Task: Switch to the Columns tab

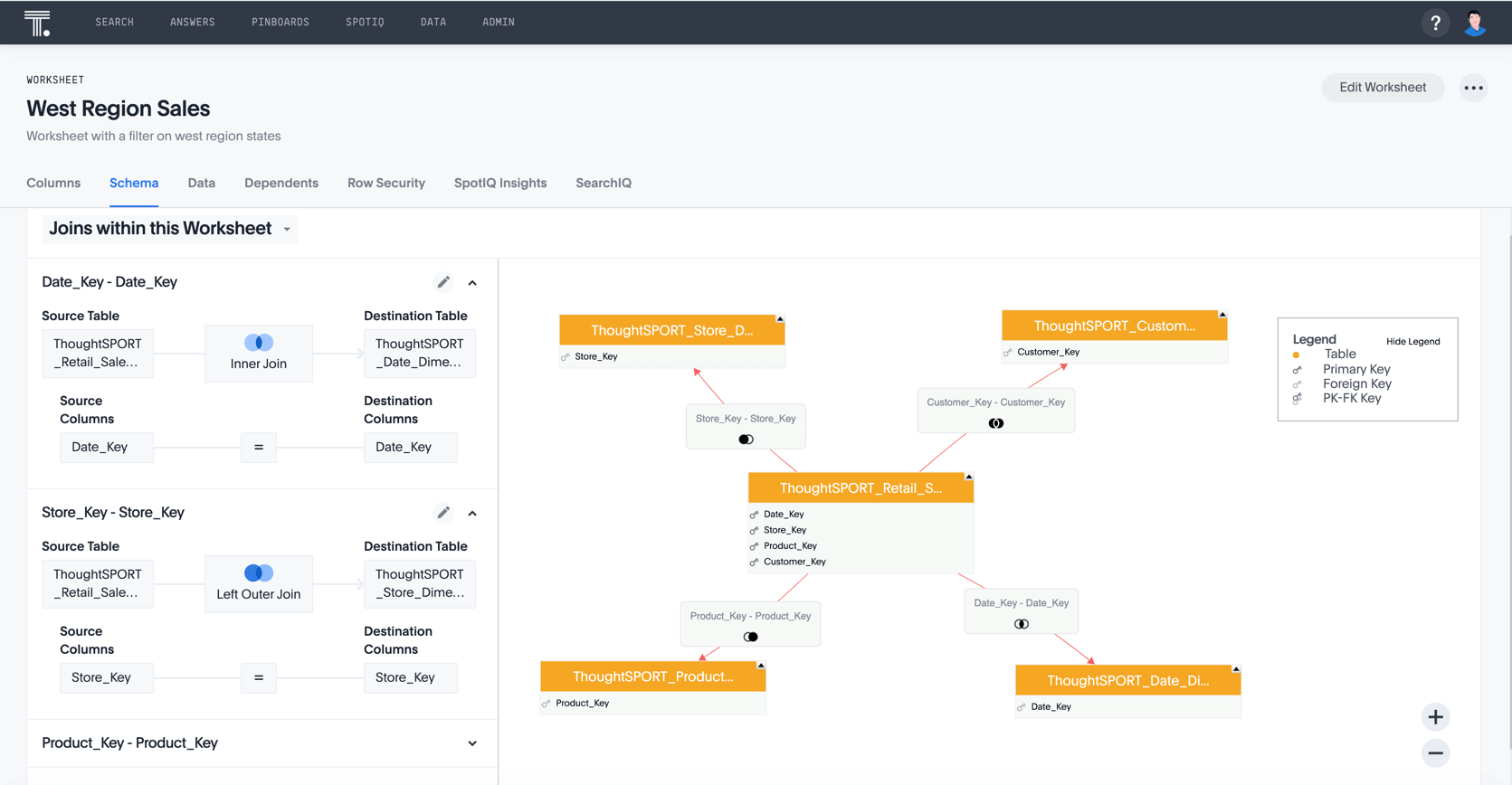Action: point(53,183)
